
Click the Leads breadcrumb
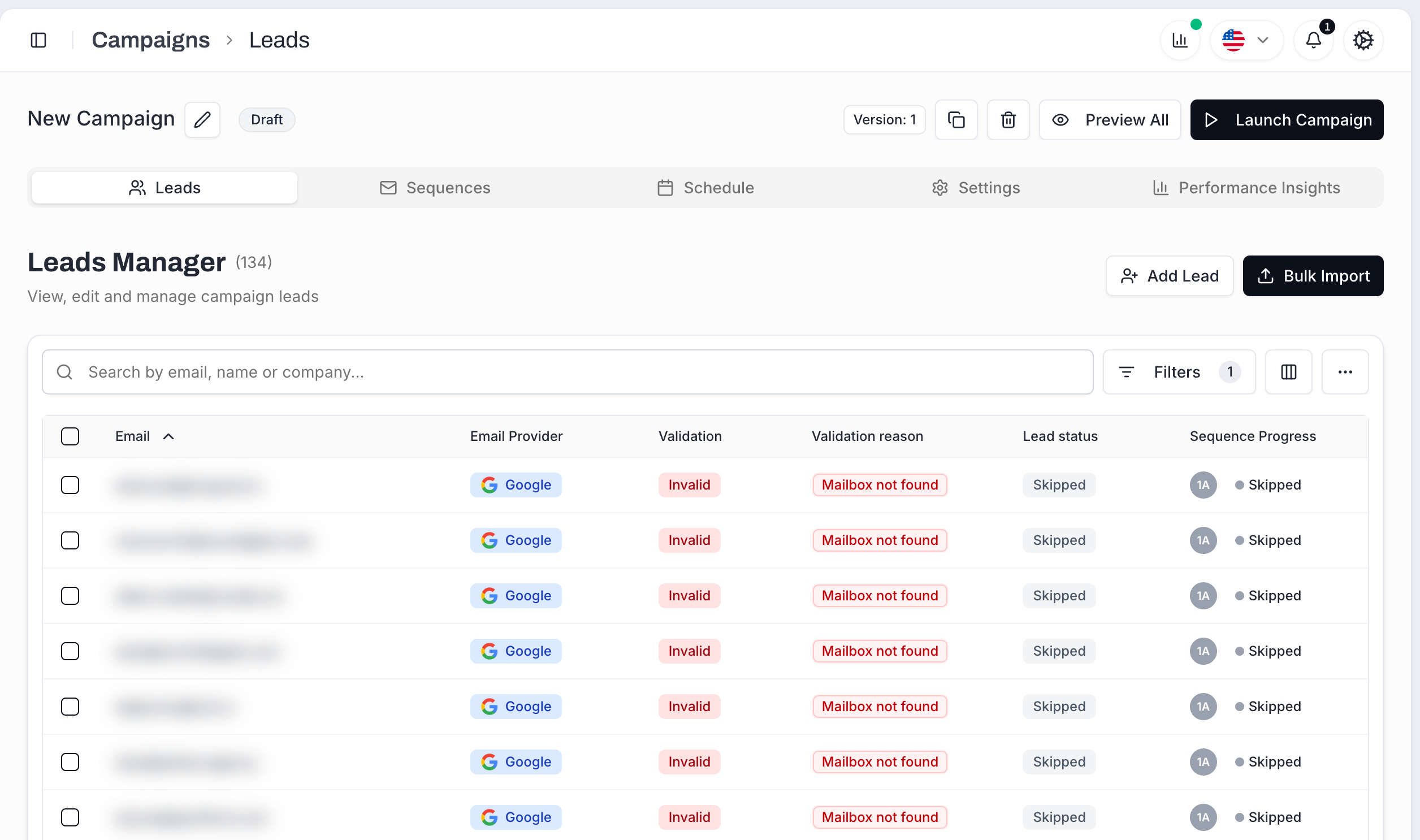click(279, 40)
